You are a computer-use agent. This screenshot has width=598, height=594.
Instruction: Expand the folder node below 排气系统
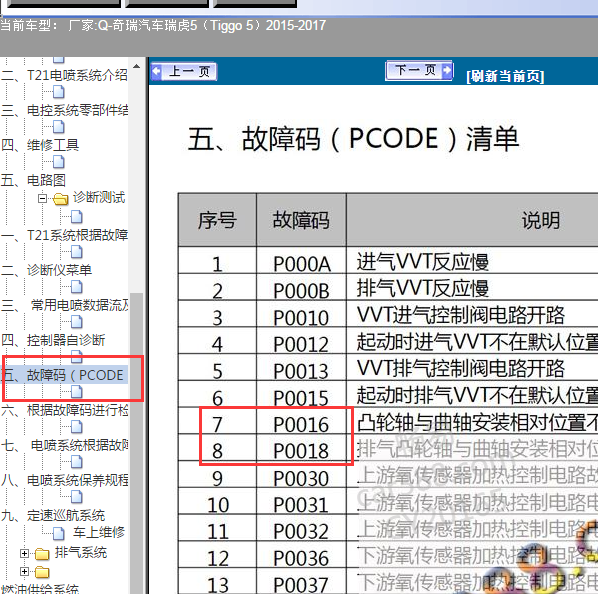(24, 571)
